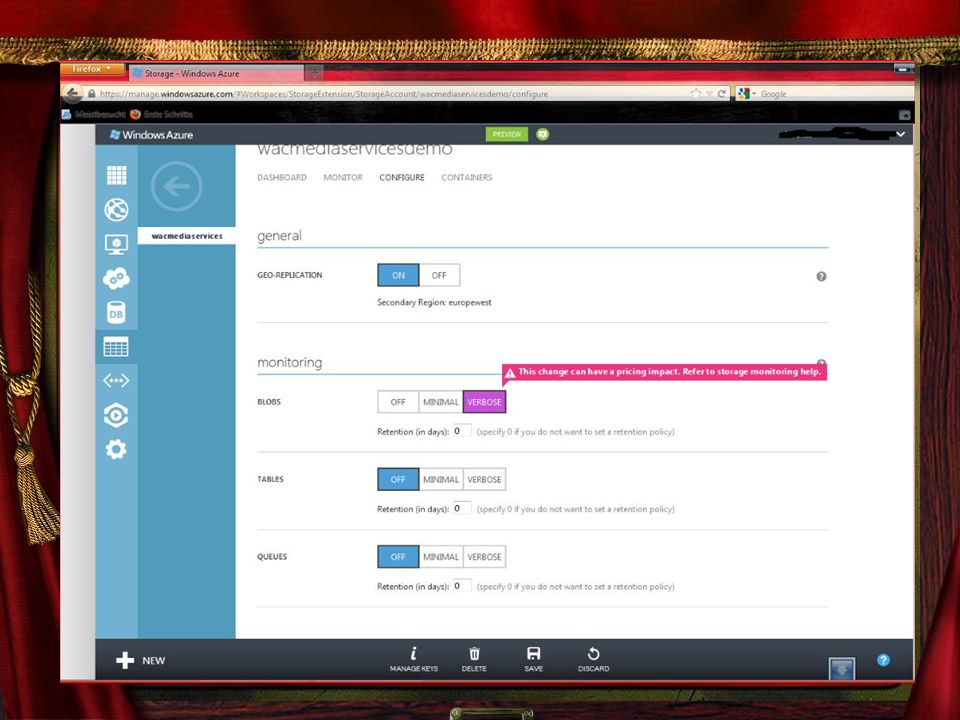Image resolution: width=960 pixels, height=720 pixels.
Task: Open Cloud Services gear-cloud icon in sidebar
Action: click(x=116, y=279)
